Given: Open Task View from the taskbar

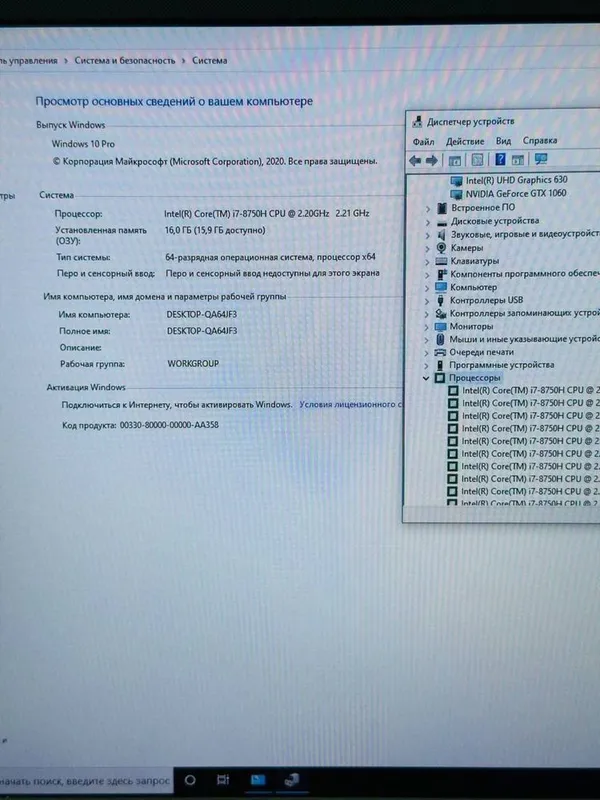Looking at the screenshot, I should [223, 780].
